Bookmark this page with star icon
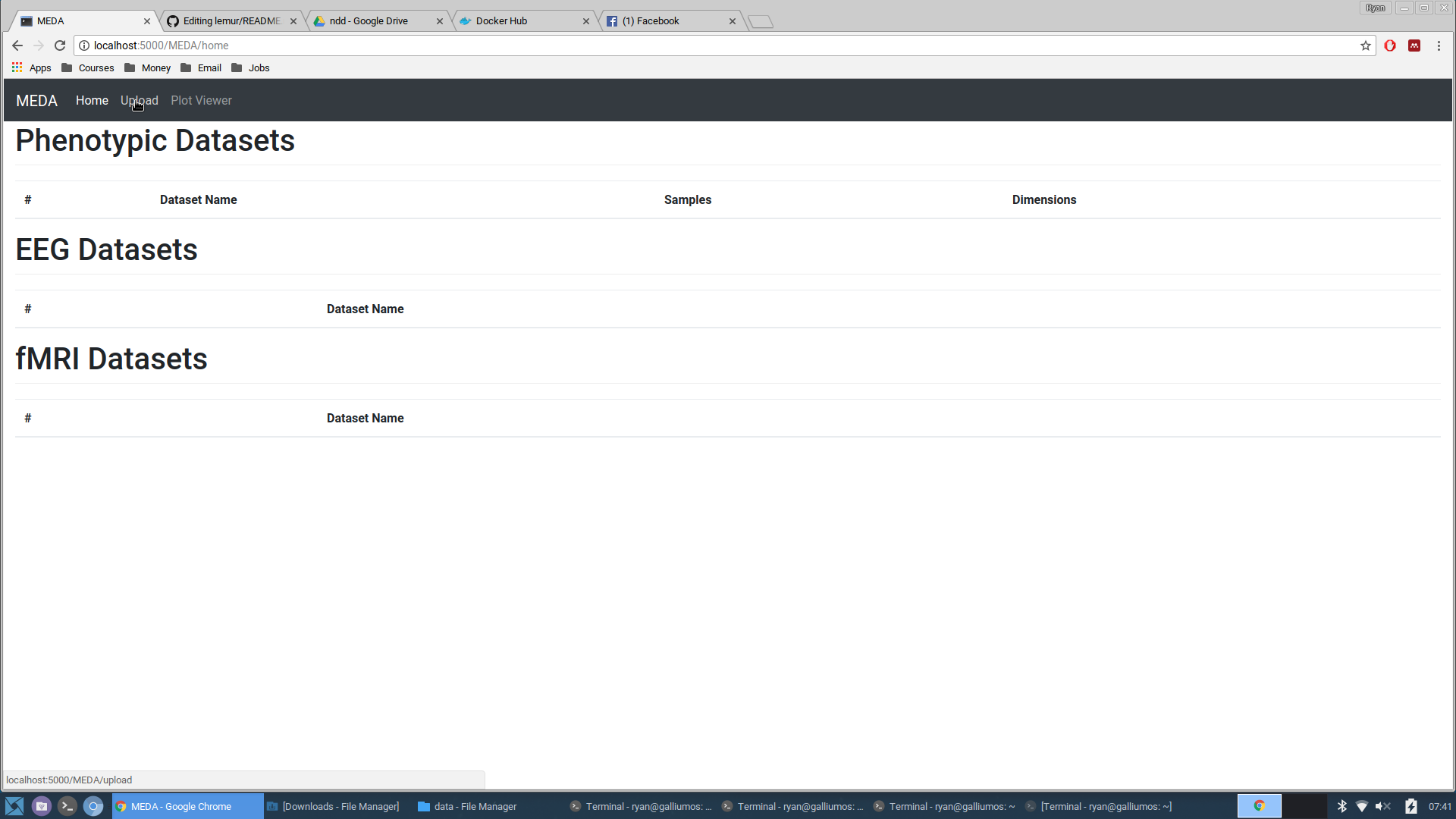The width and height of the screenshot is (1456, 819). [x=1366, y=45]
